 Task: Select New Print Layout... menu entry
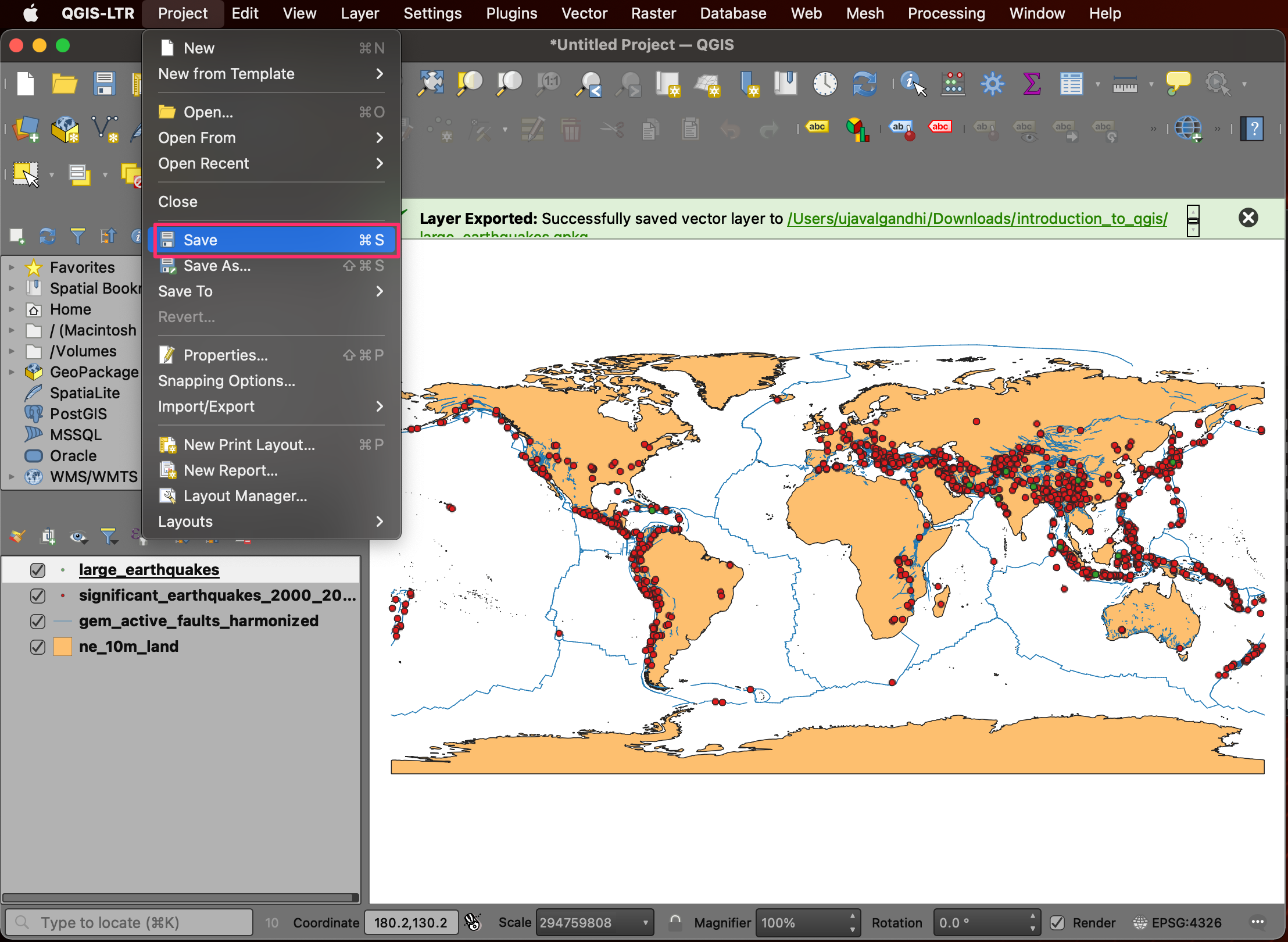(x=271, y=445)
